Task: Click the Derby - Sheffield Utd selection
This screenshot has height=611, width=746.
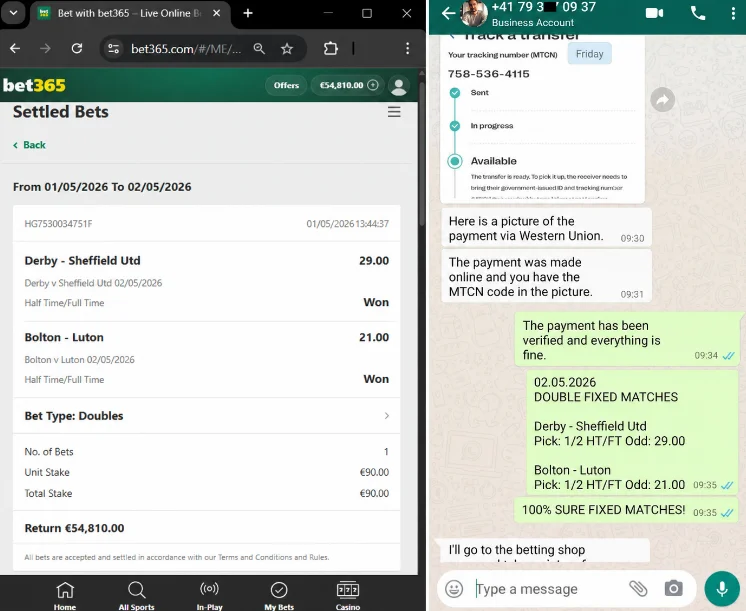Action: click(x=82, y=261)
